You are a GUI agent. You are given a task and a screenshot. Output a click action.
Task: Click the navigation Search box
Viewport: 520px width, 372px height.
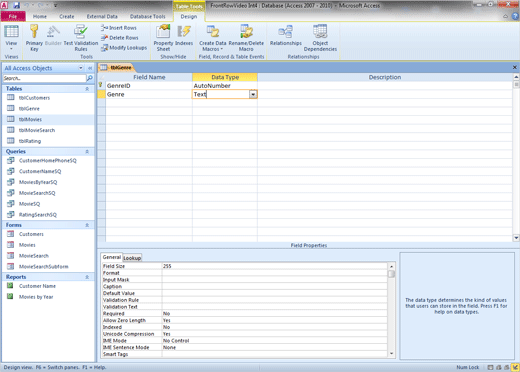(44, 78)
